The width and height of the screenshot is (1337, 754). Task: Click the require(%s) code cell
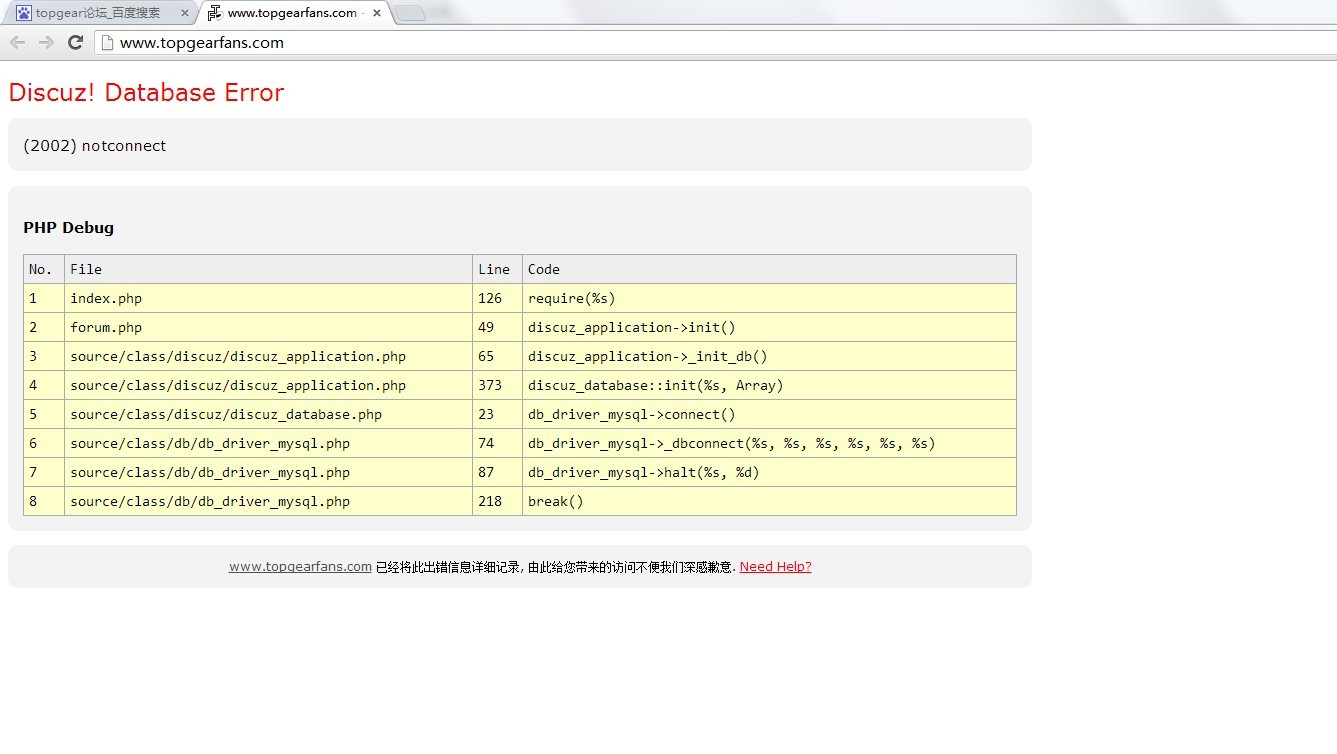769,298
